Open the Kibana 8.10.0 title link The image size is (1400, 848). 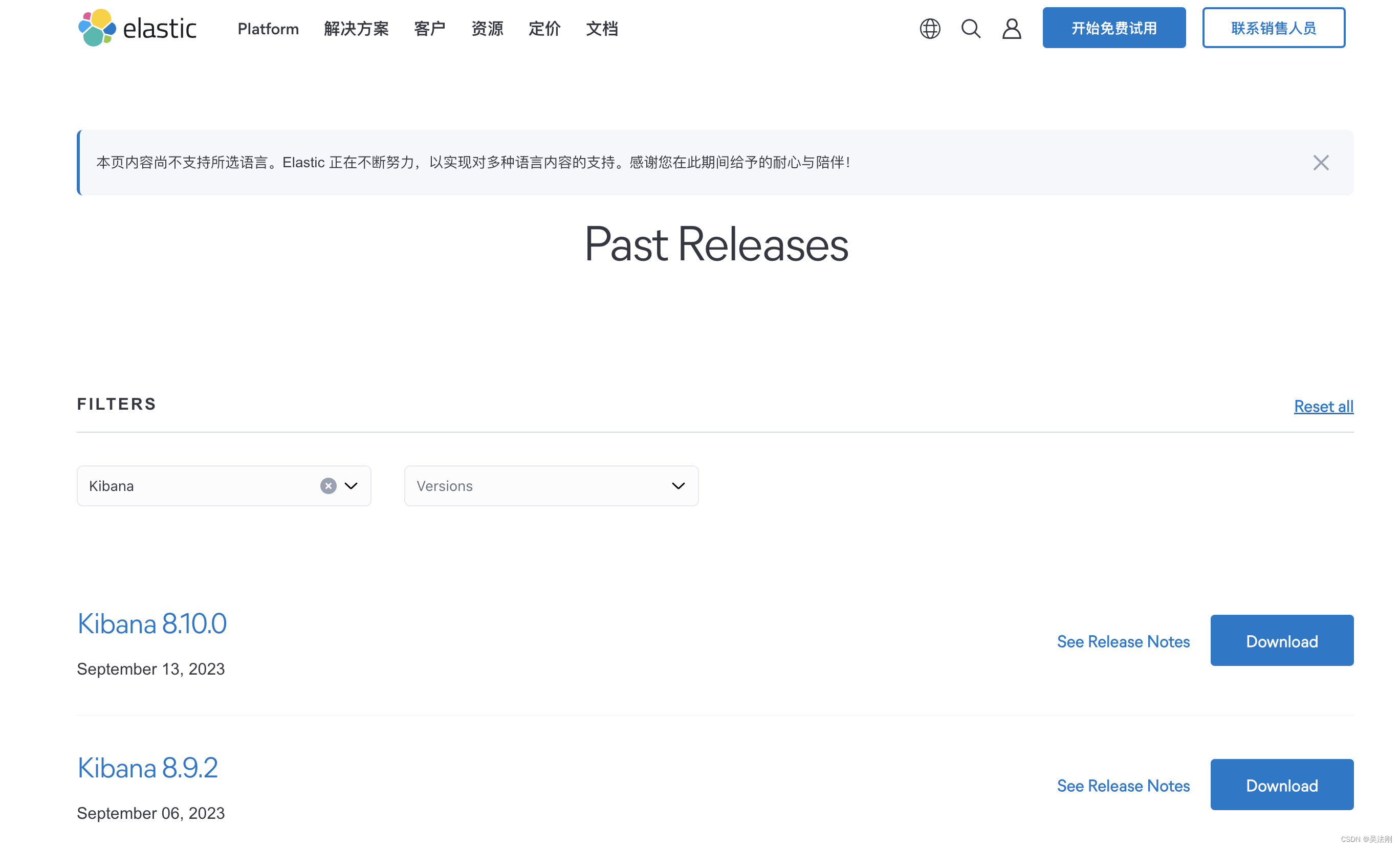[151, 623]
